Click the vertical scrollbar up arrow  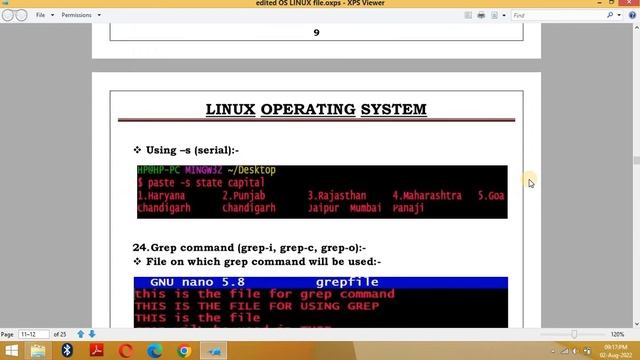pyautogui.click(x=636, y=28)
